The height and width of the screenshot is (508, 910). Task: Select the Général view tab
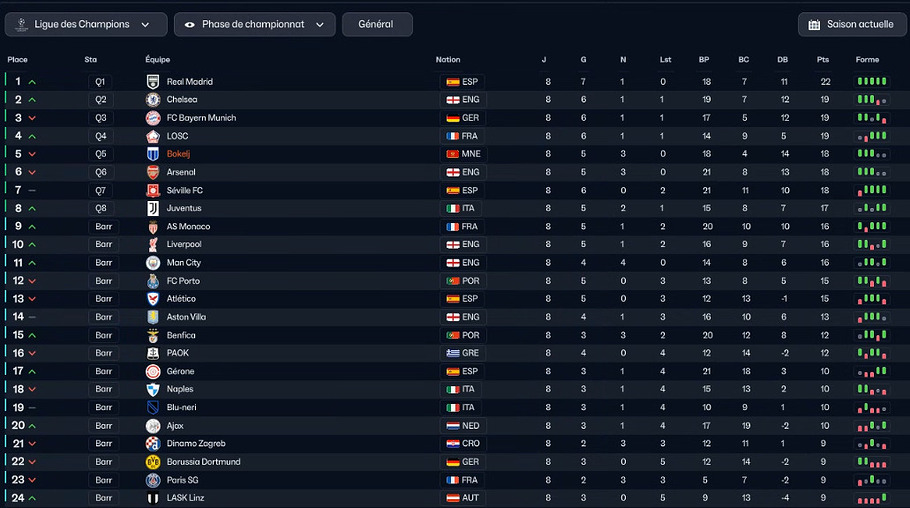click(377, 24)
